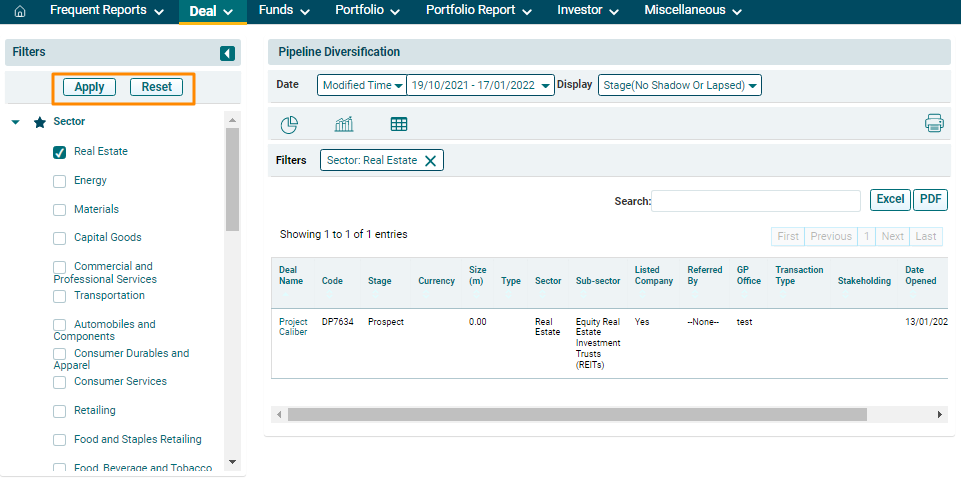Viewport: 961px width, 481px height.
Task: Click the star icon beside Sector
Action: [40, 122]
